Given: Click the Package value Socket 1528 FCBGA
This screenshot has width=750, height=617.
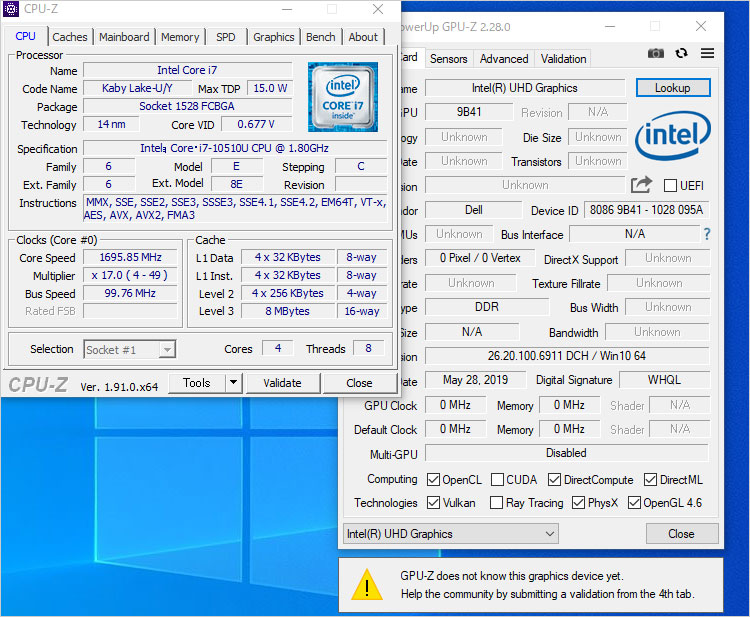Looking at the screenshot, I should click(x=187, y=106).
